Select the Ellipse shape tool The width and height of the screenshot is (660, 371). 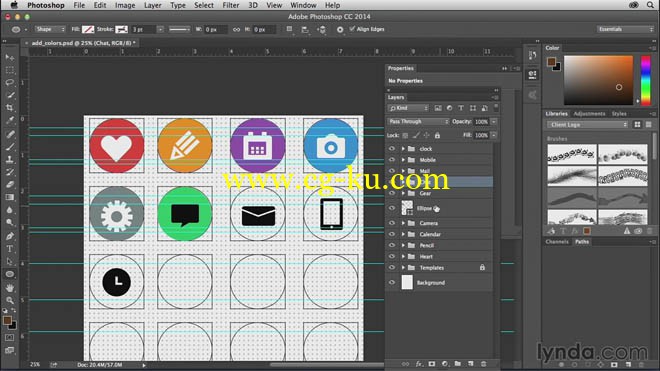point(10,274)
